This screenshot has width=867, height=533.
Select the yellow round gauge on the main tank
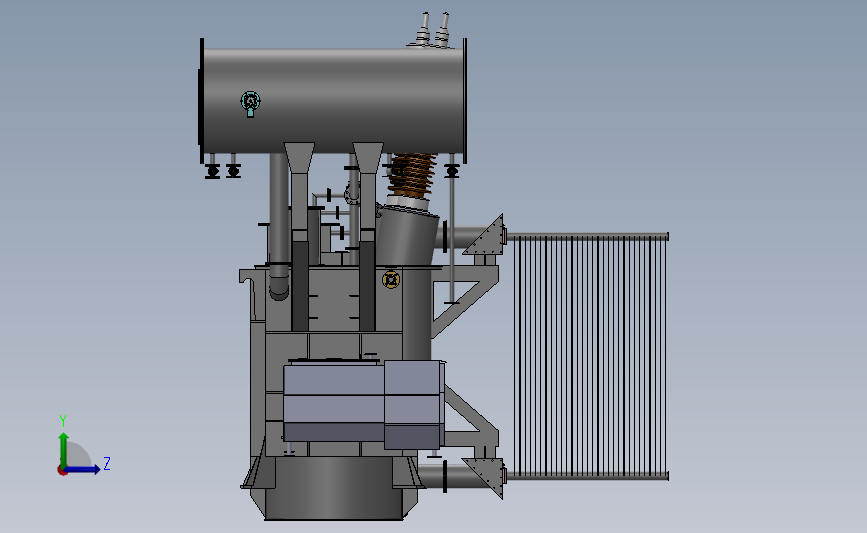click(391, 279)
